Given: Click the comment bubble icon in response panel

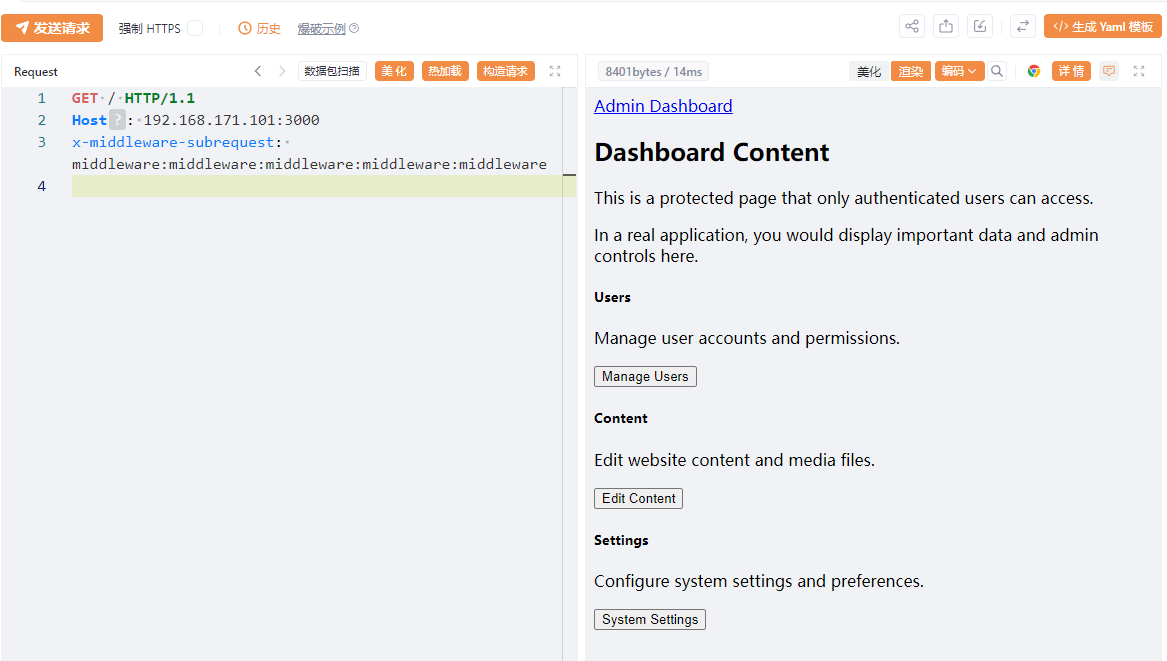Looking at the screenshot, I should pyautogui.click(x=1108, y=71).
